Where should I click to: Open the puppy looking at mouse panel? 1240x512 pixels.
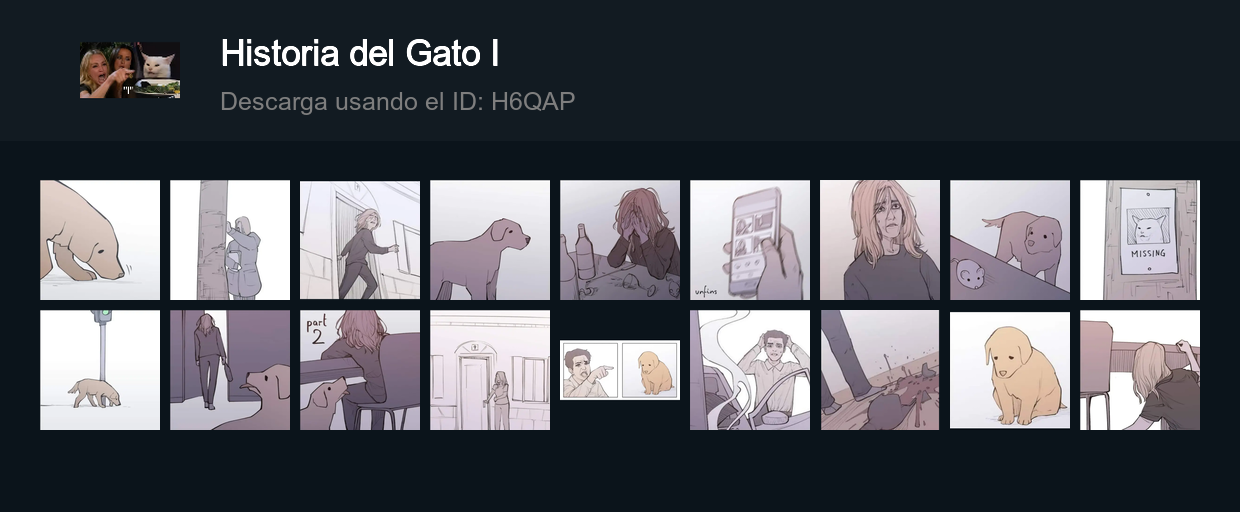click(x=1010, y=240)
